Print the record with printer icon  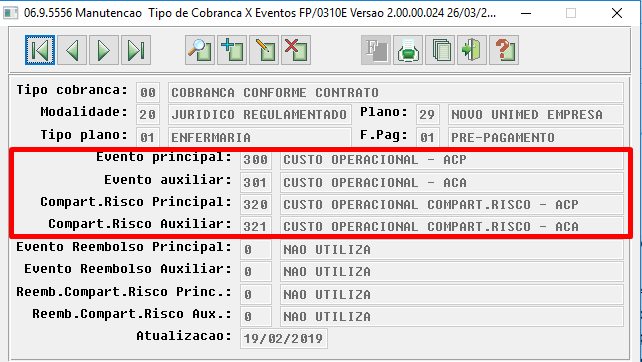coord(408,50)
